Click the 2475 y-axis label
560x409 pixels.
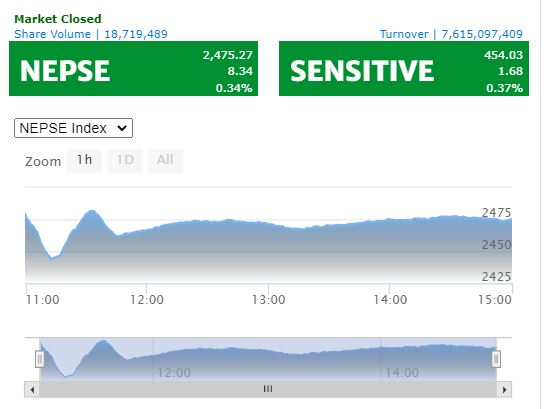(x=496, y=213)
